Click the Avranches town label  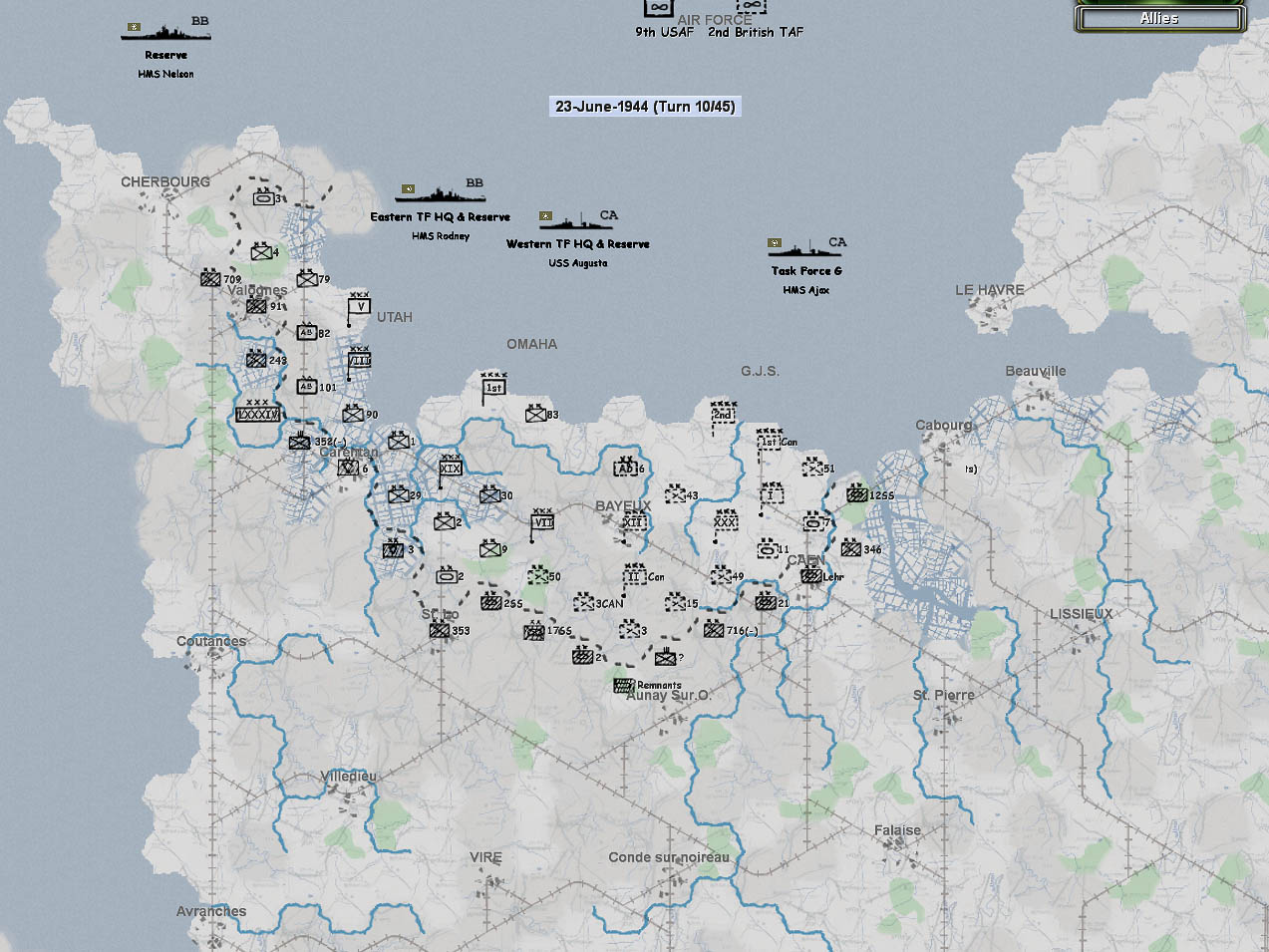tap(211, 910)
